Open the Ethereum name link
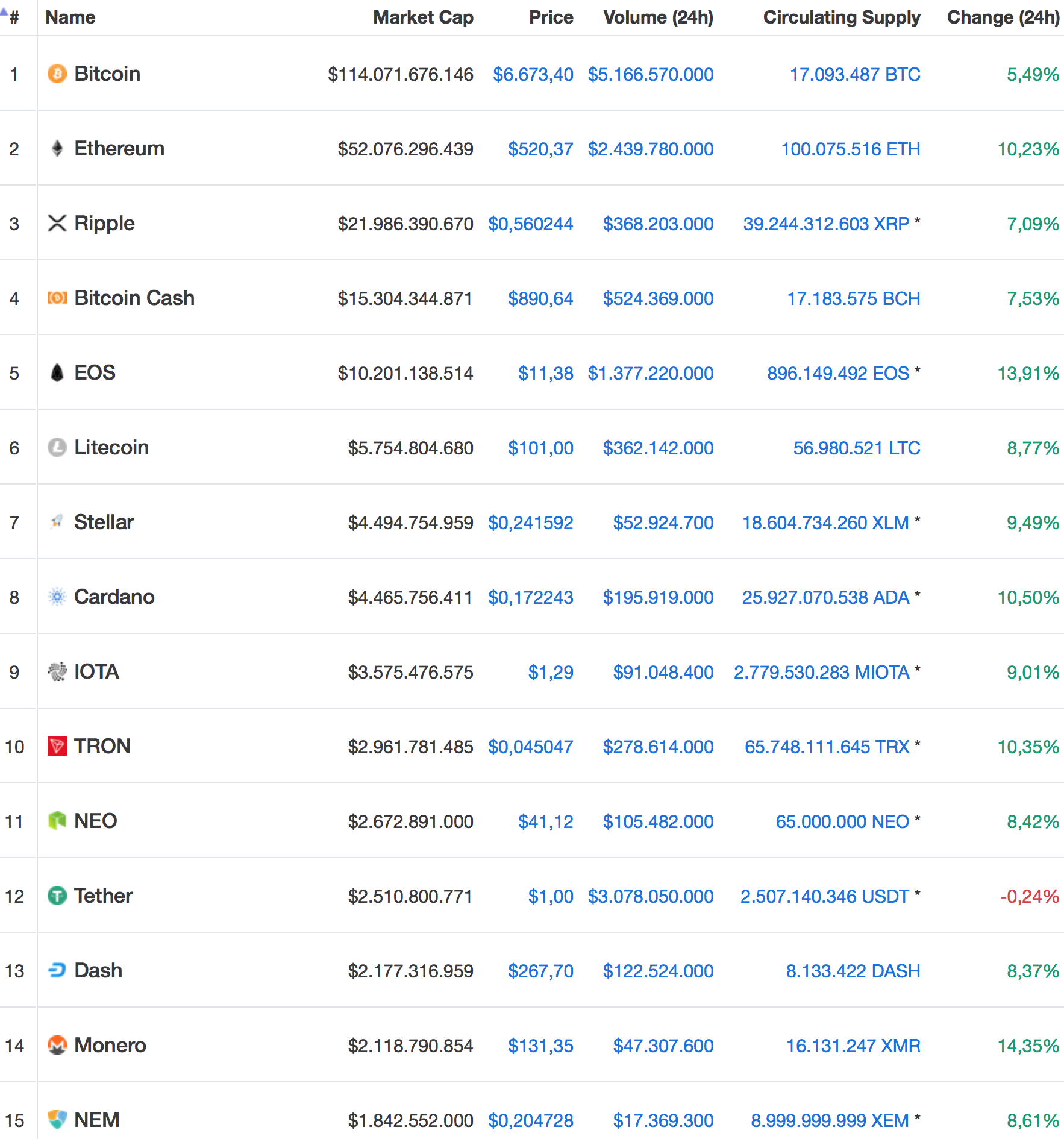This screenshot has width=1064, height=1139. click(x=119, y=148)
